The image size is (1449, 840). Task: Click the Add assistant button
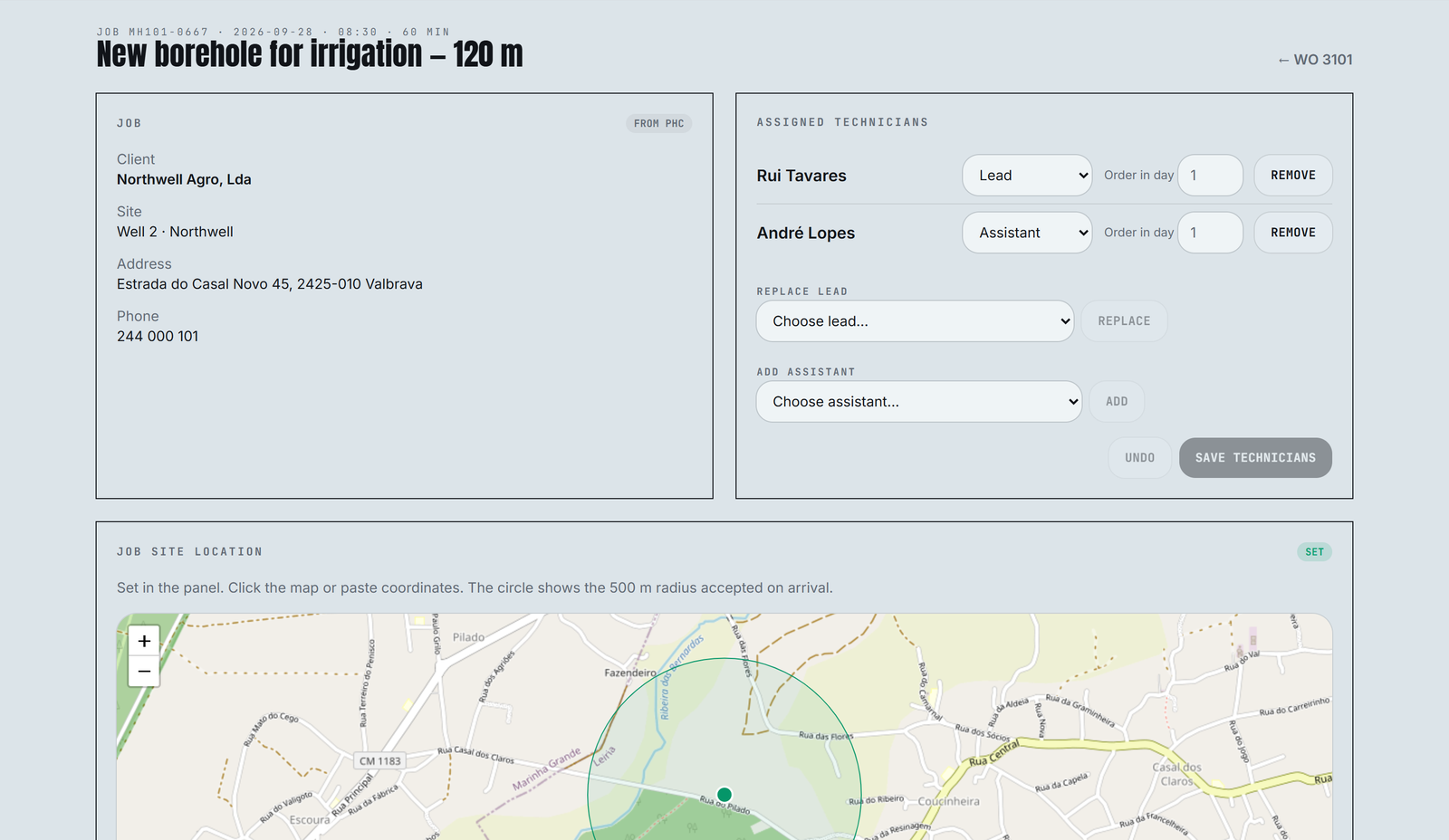pyautogui.click(x=1117, y=402)
